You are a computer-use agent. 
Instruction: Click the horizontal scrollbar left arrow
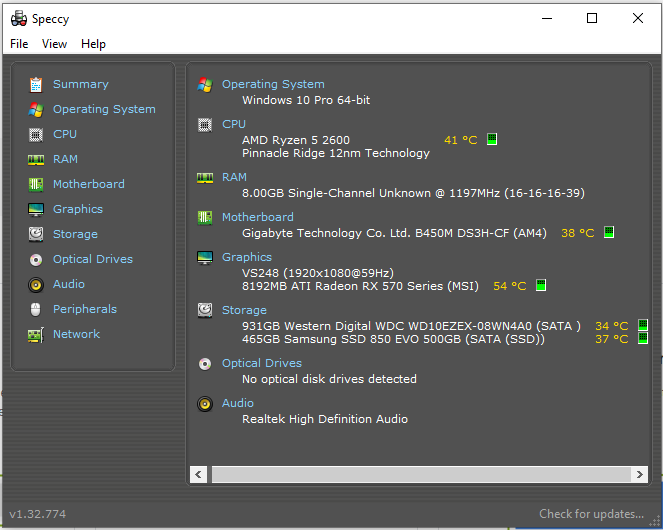click(198, 475)
